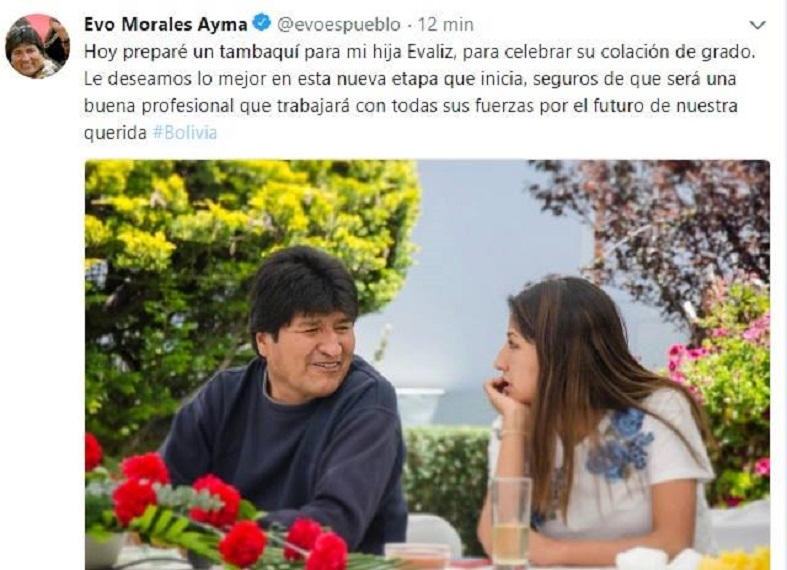Open the attached photo of the two people
787x570 pixels.
427,365
